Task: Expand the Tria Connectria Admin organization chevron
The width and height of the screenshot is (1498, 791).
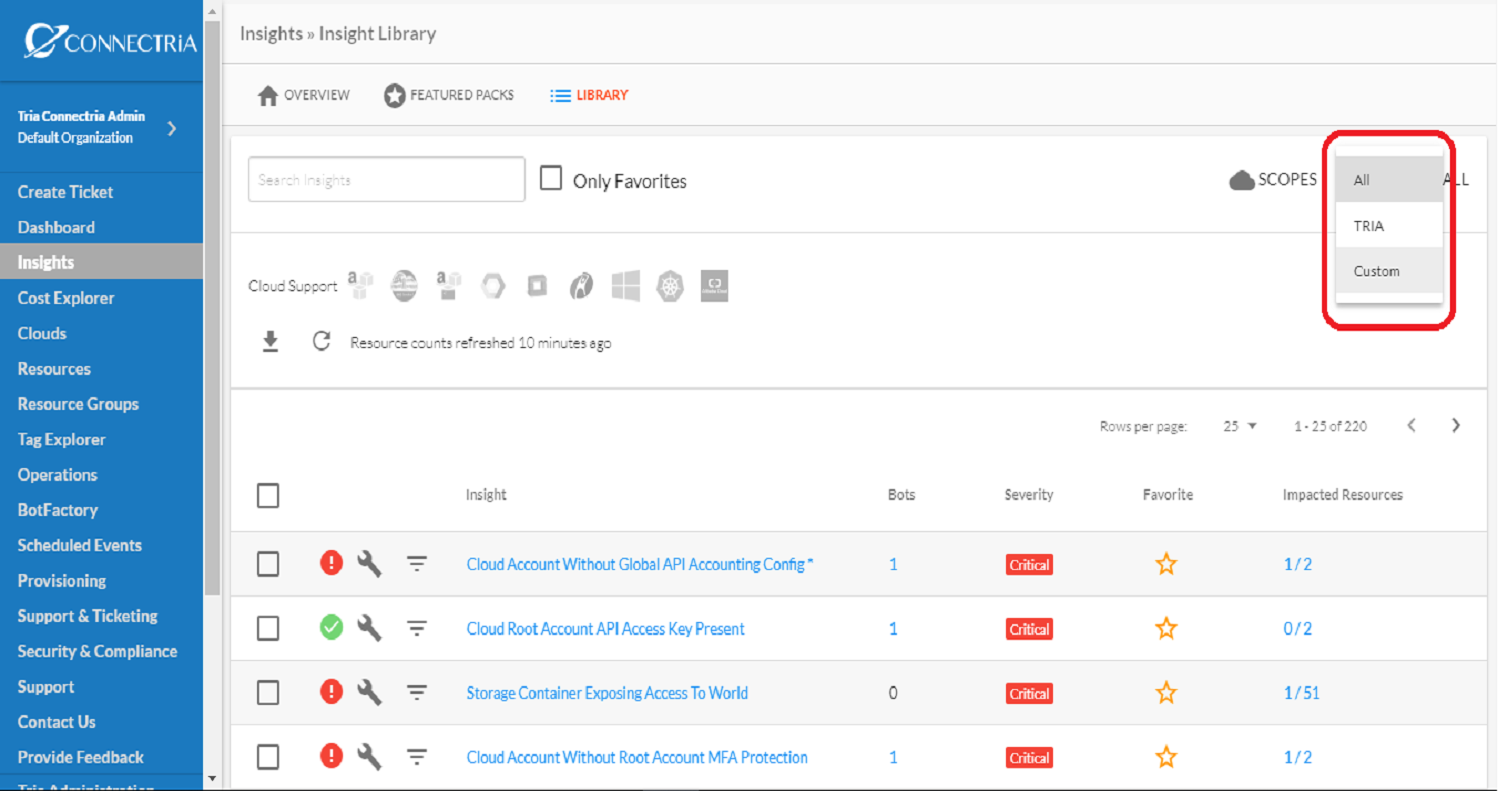Action: (x=172, y=128)
